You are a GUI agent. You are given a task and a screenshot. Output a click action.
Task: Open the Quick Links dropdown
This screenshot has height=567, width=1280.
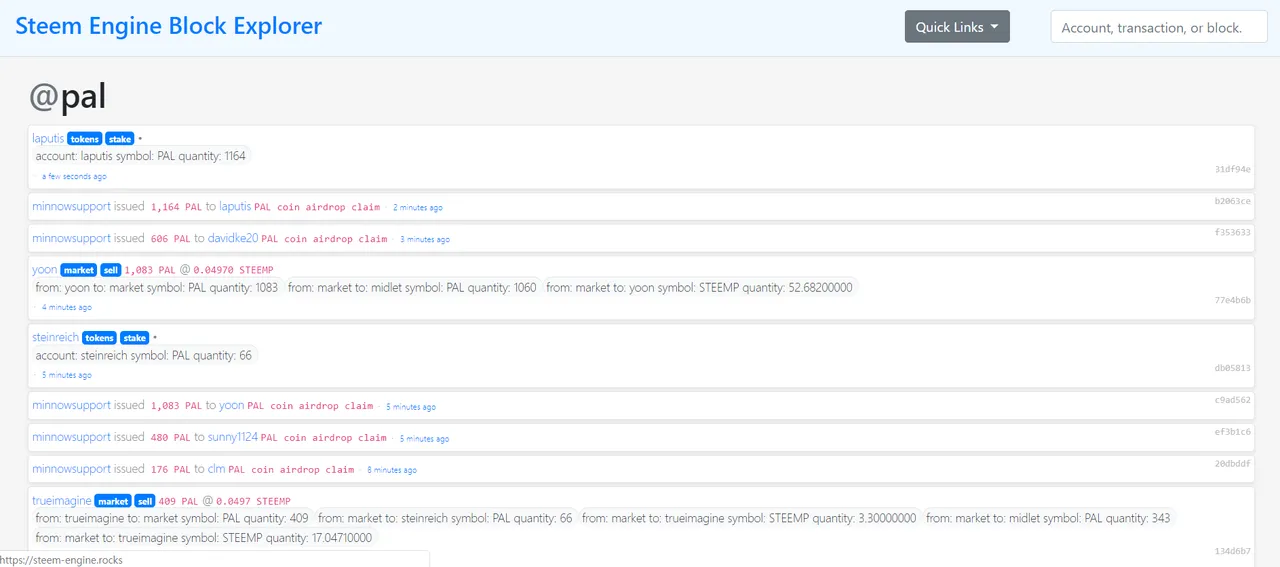tap(957, 27)
